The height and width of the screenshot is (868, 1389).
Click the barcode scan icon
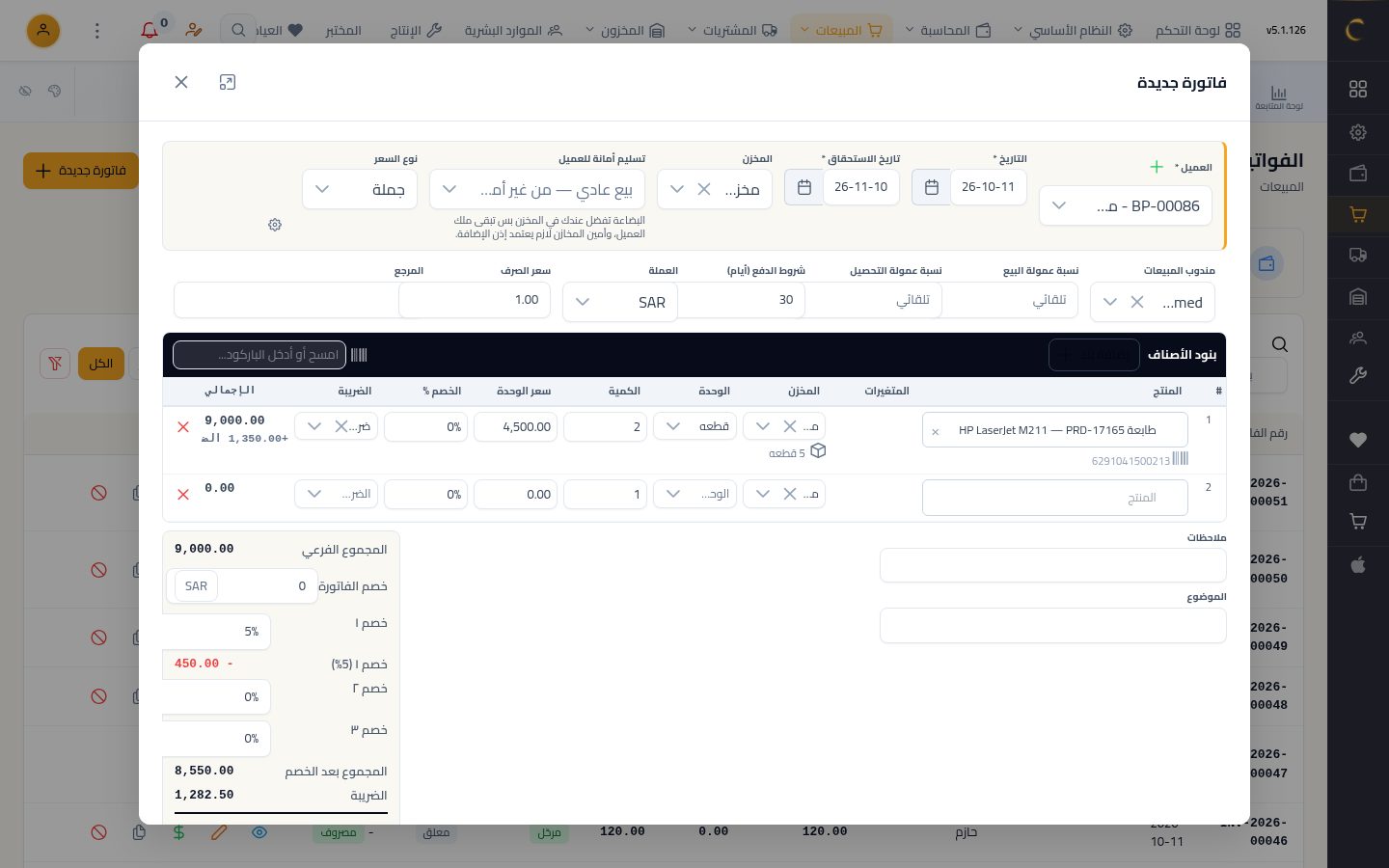pyautogui.click(x=359, y=355)
